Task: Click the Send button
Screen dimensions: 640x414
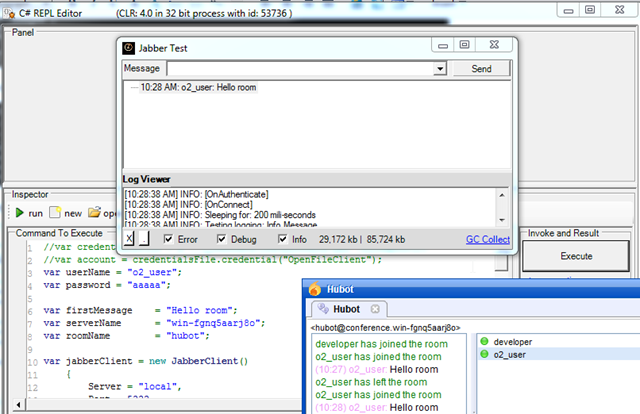Action: [482, 69]
